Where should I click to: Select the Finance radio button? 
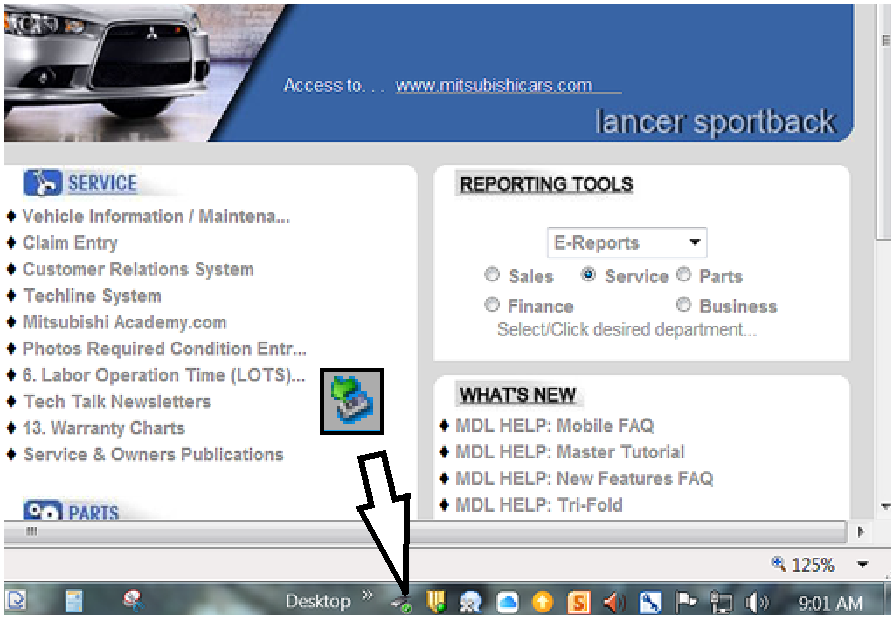492,305
